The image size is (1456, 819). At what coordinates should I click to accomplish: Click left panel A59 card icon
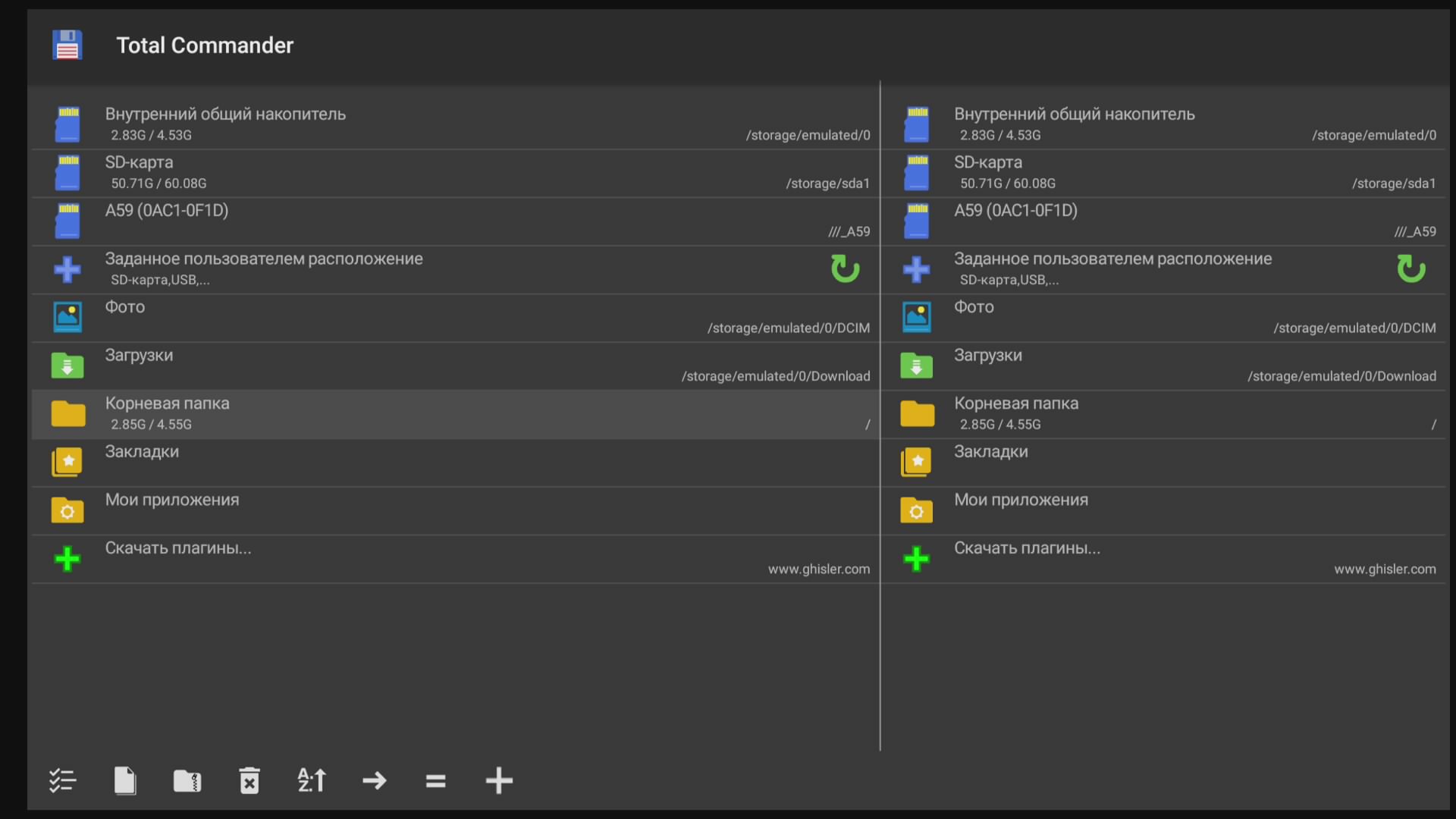pyautogui.click(x=67, y=221)
